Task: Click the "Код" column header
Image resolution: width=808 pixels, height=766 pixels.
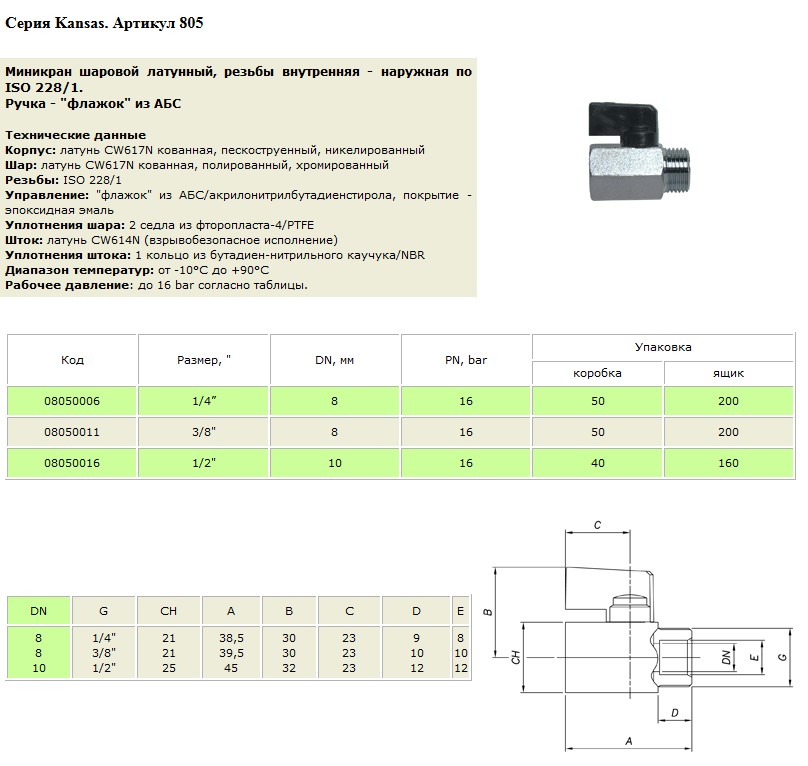Action: coord(72,360)
